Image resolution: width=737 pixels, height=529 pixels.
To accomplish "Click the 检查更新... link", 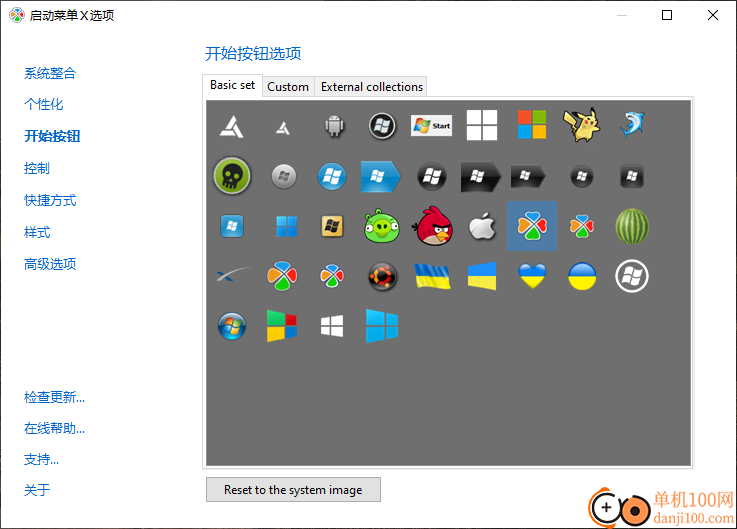I will 54,397.
